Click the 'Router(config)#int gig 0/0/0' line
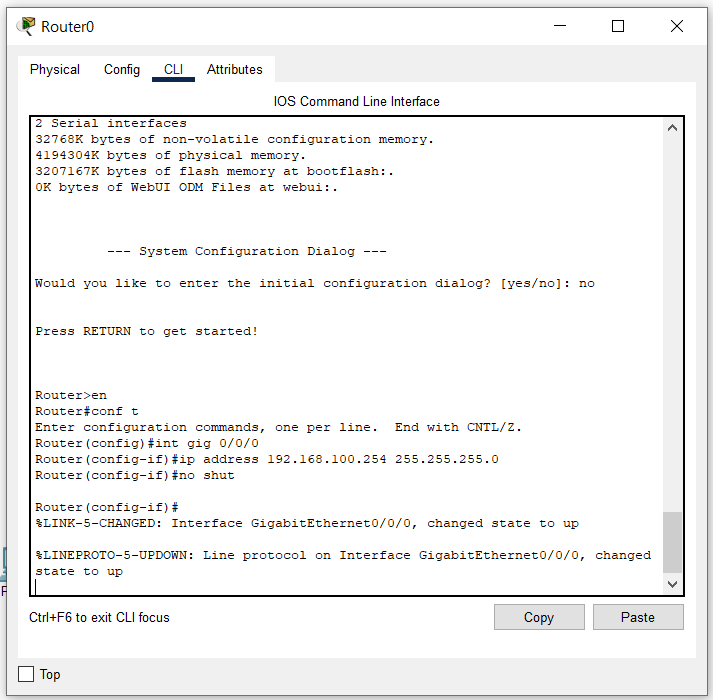Screen dimensions: 713x700 click(147, 443)
